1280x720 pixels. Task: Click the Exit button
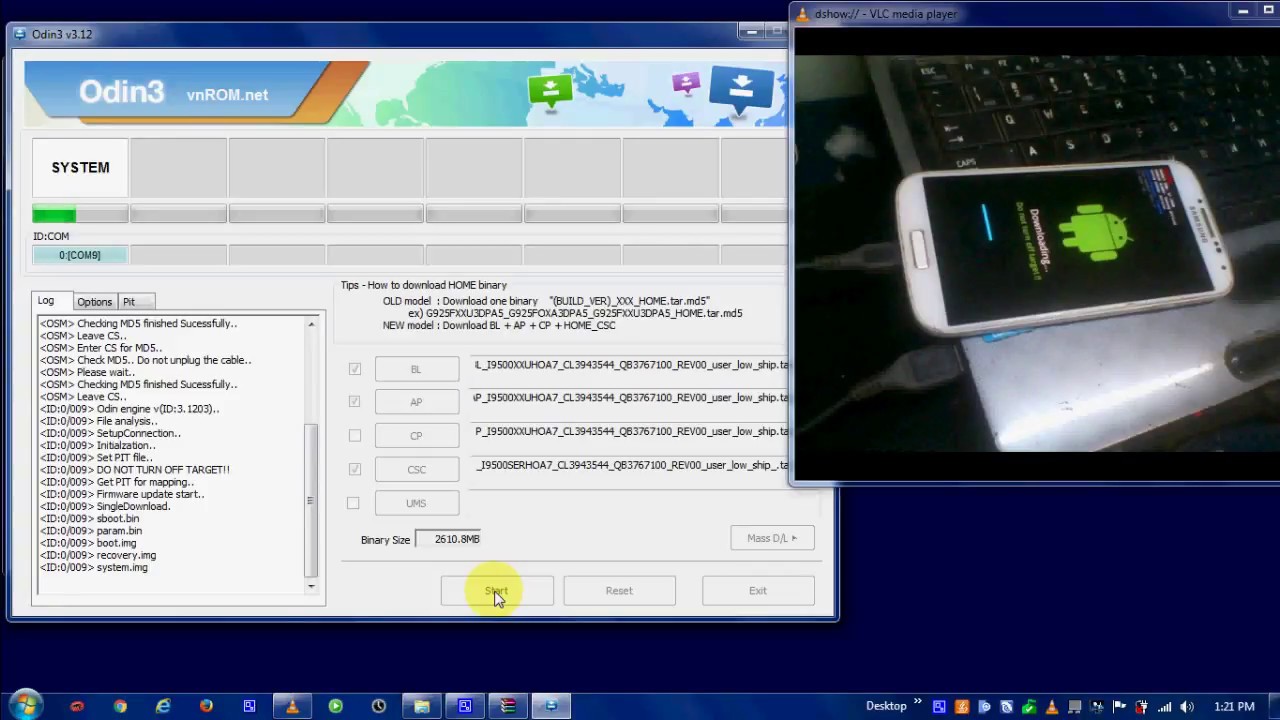pyautogui.click(x=758, y=591)
